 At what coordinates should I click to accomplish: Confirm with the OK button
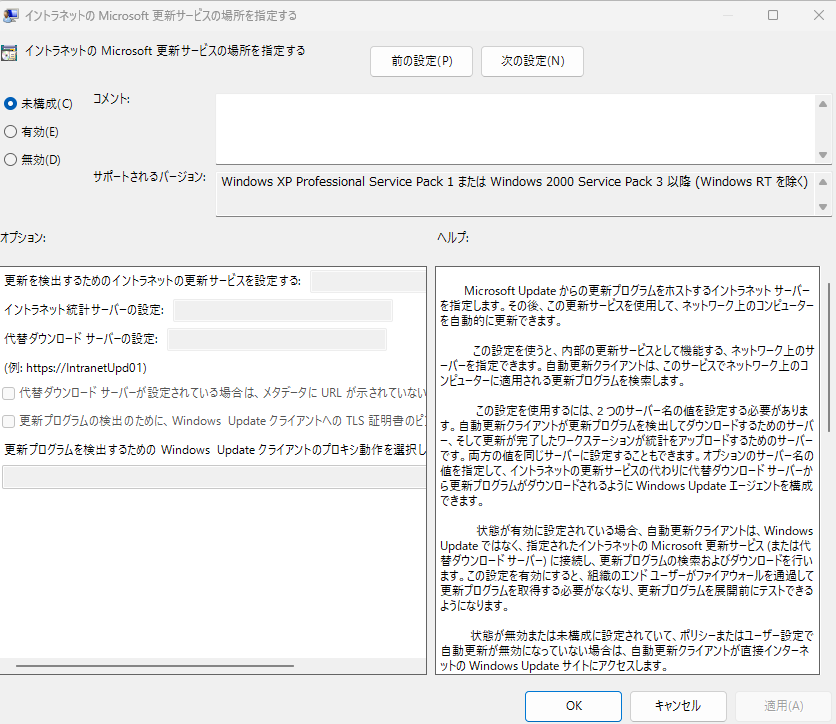point(573,706)
